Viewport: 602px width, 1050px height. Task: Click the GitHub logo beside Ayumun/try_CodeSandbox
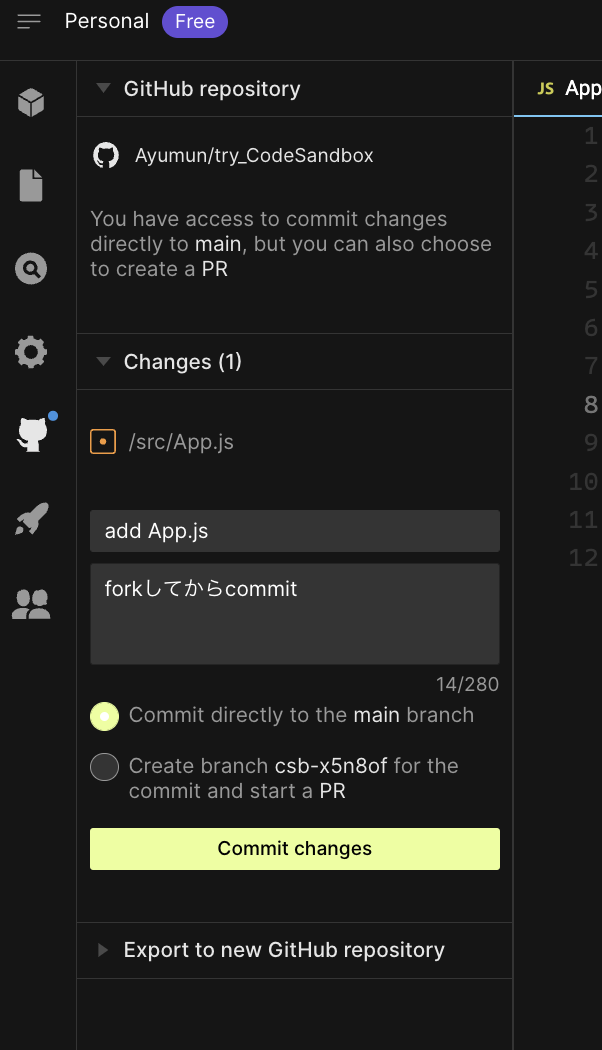point(105,155)
